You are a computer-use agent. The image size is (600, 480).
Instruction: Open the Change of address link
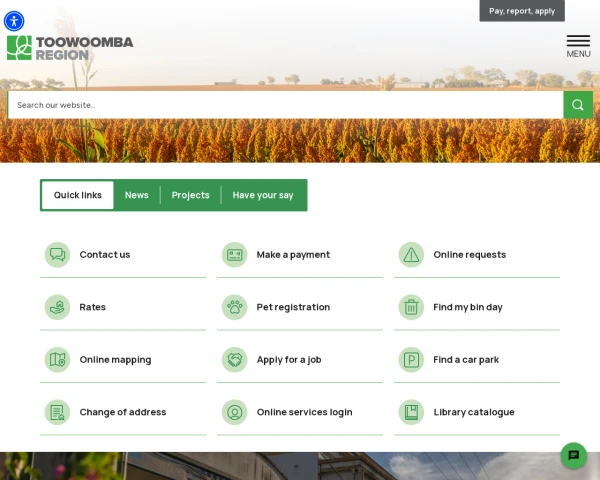click(x=123, y=412)
